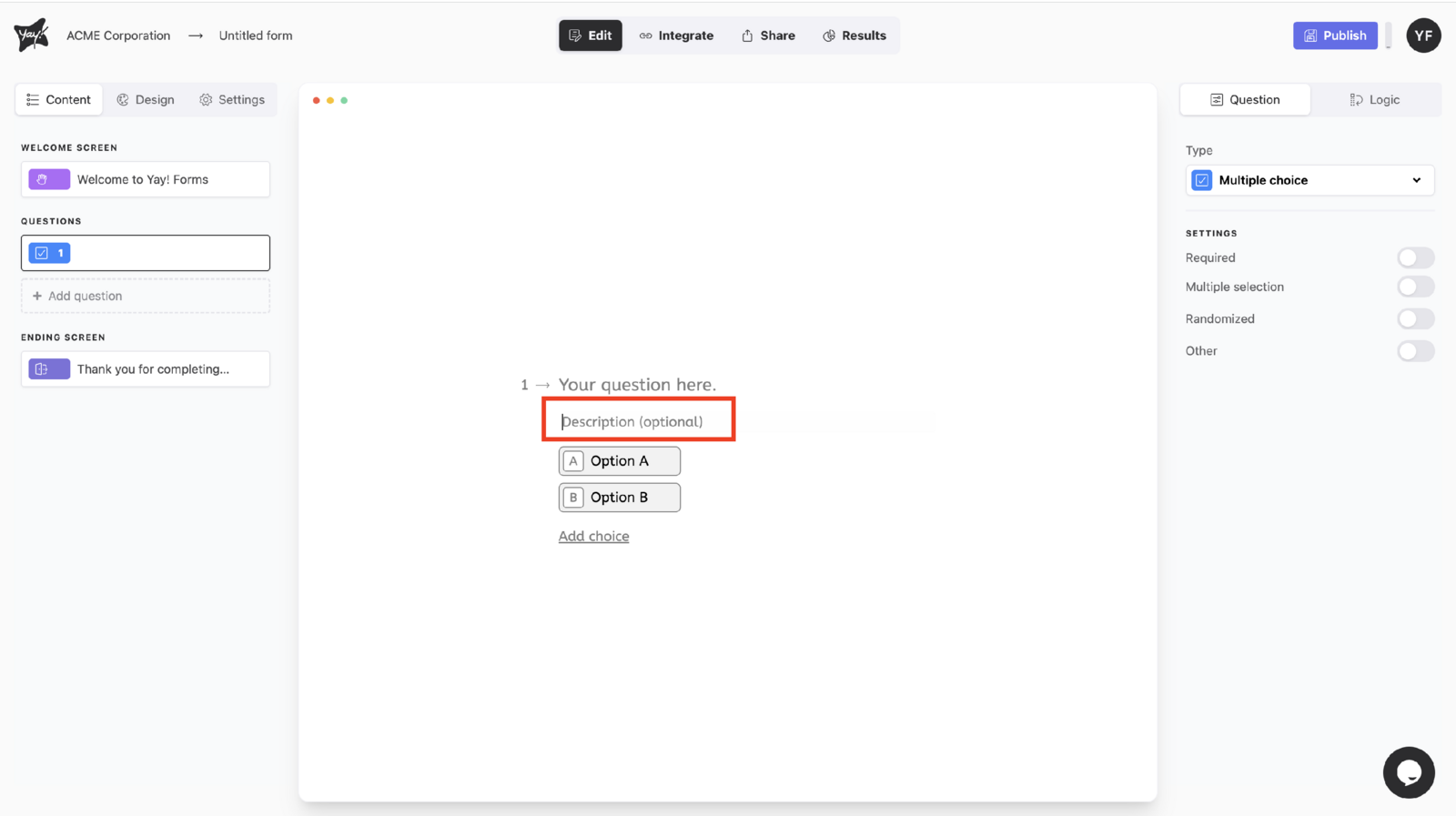This screenshot has height=816, width=1456.
Task: Open the Logic tab
Action: click(1374, 100)
